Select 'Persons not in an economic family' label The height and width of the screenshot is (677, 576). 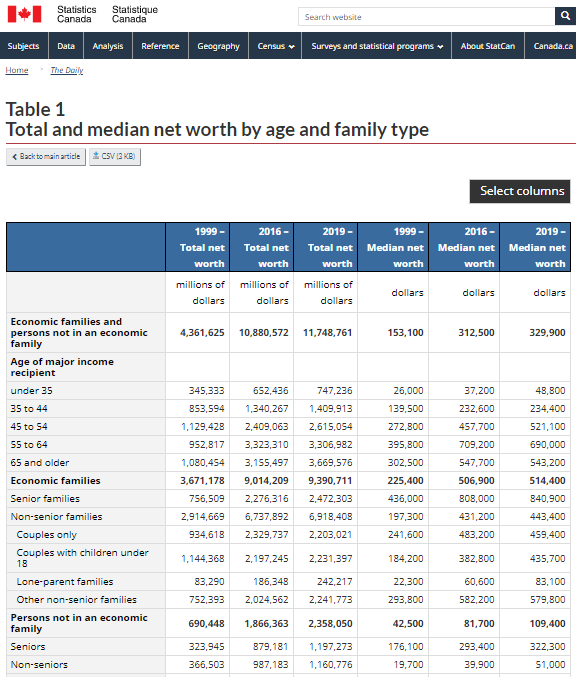pyautogui.click(x=79, y=623)
